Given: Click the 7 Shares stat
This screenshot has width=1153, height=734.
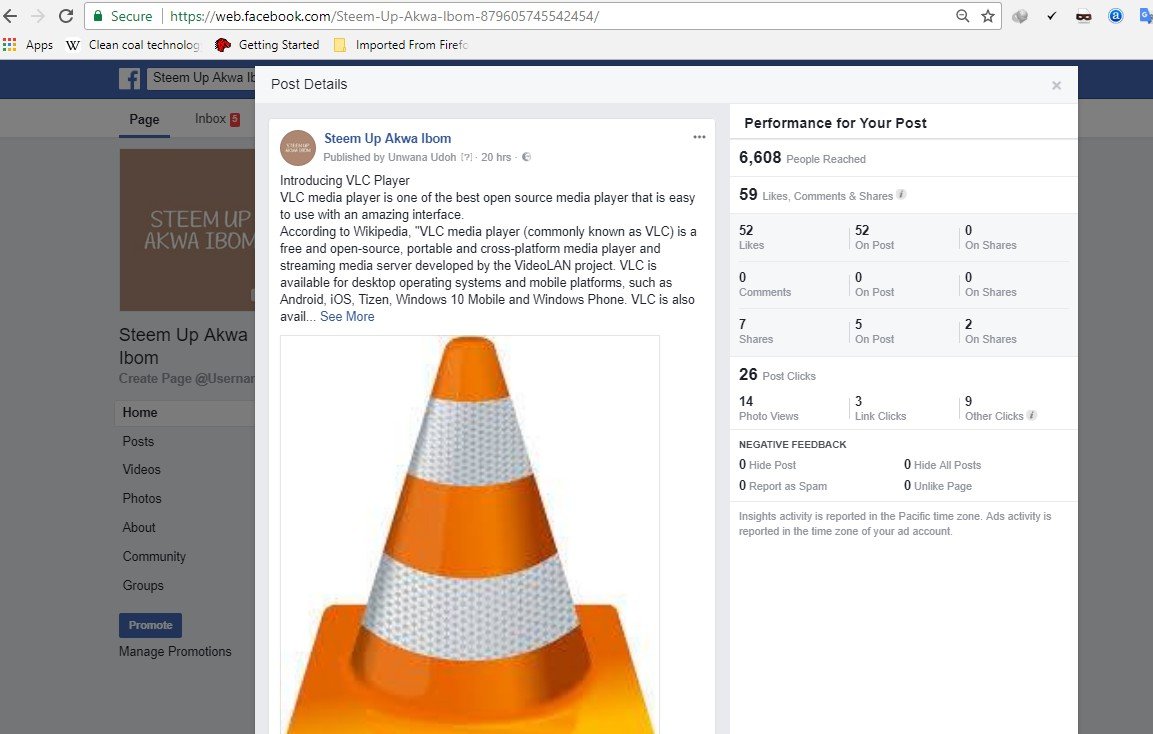Looking at the screenshot, I should click(756, 331).
